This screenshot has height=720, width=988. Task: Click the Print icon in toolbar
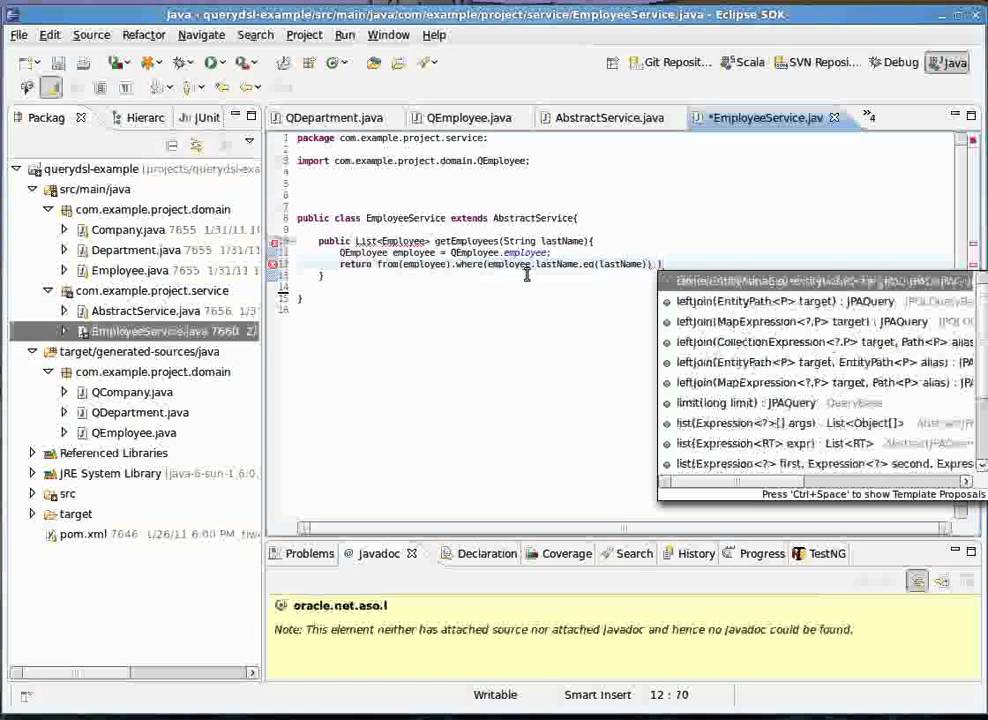click(x=83, y=62)
